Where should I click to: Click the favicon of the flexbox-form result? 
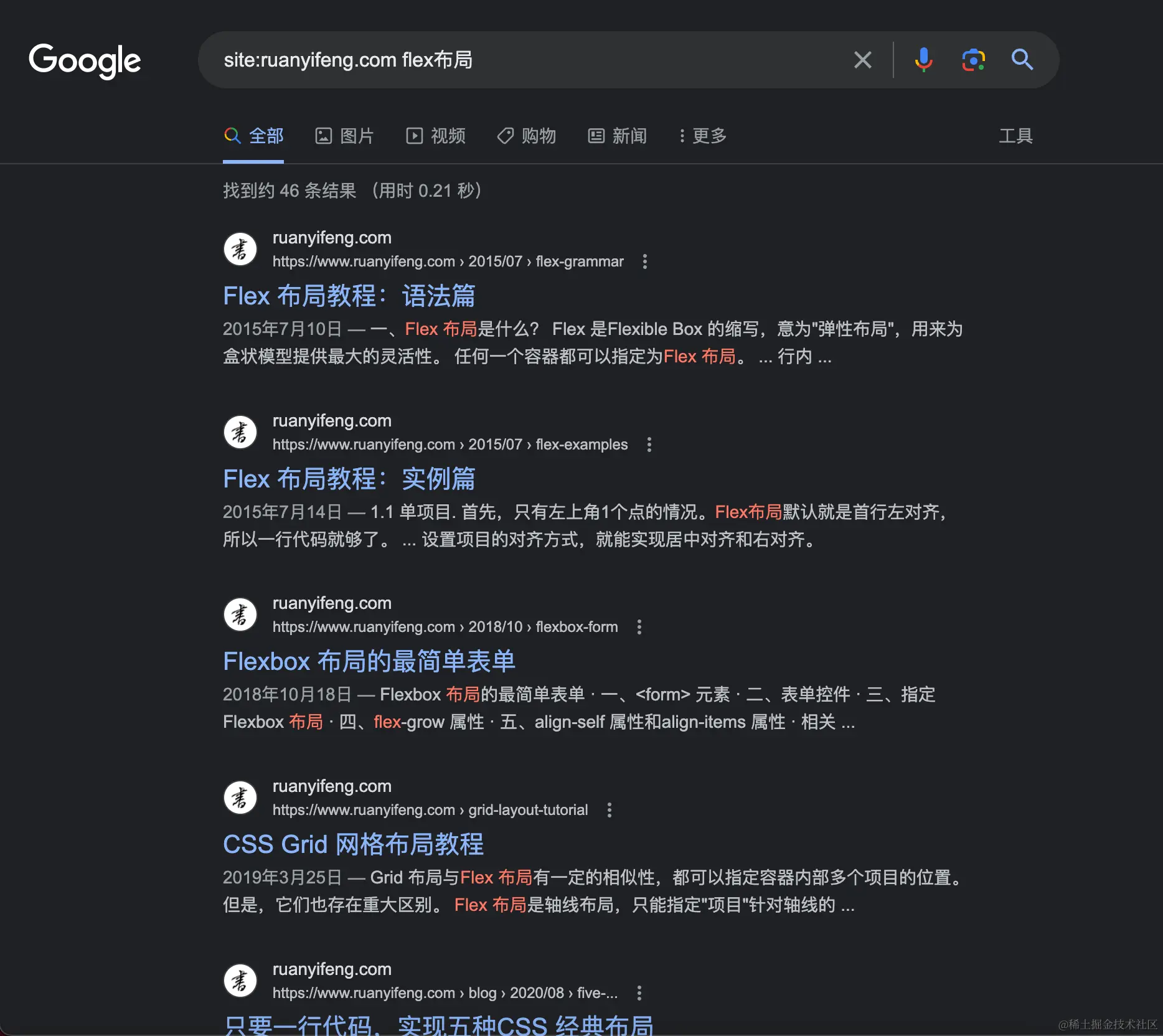point(240,615)
